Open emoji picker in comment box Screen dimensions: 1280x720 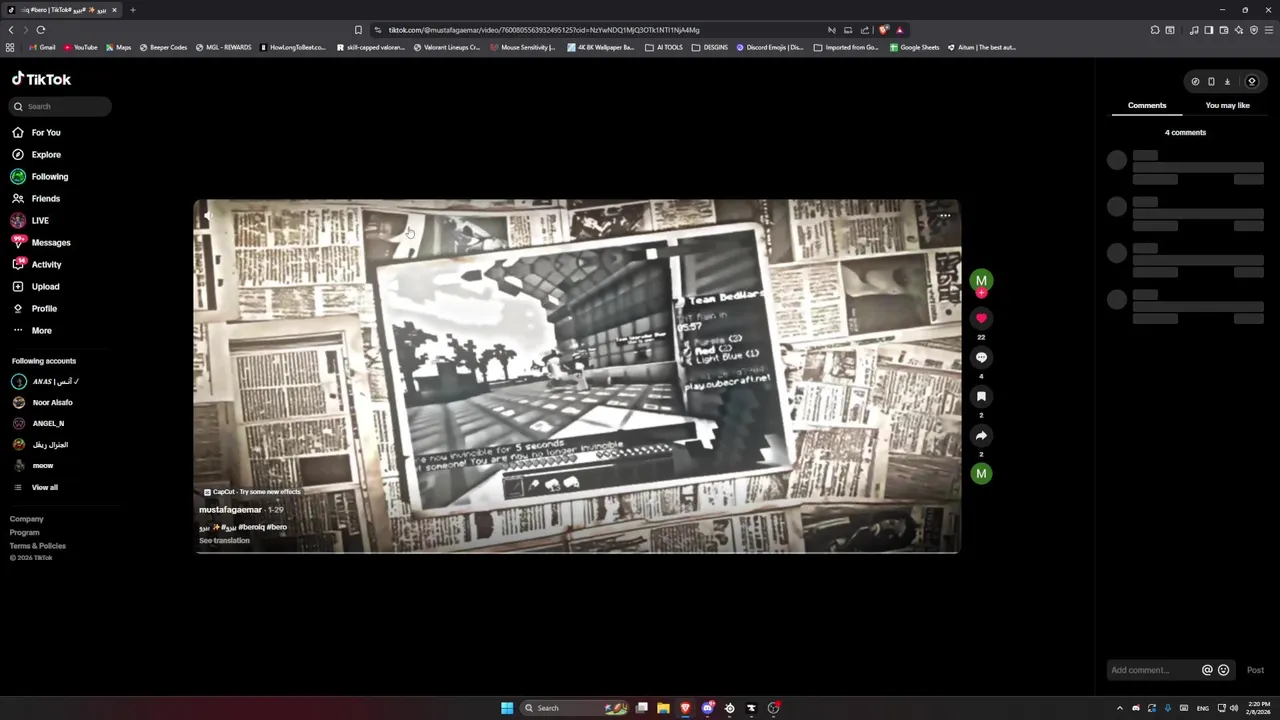pyautogui.click(x=1223, y=670)
